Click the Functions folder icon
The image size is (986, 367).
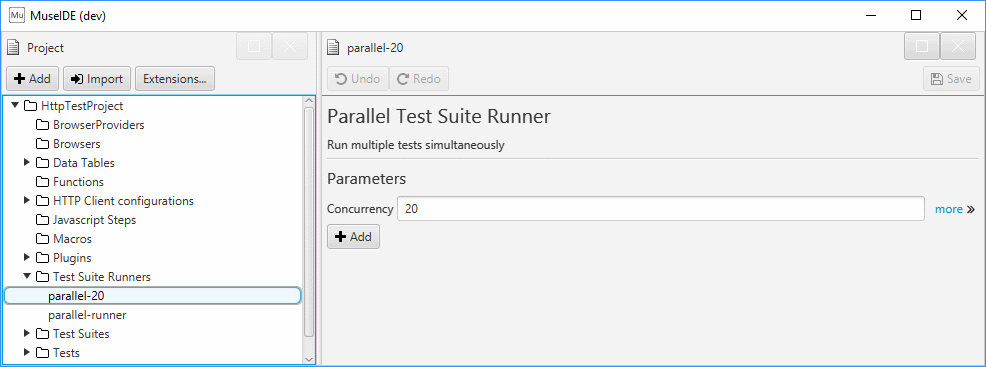tap(42, 182)
